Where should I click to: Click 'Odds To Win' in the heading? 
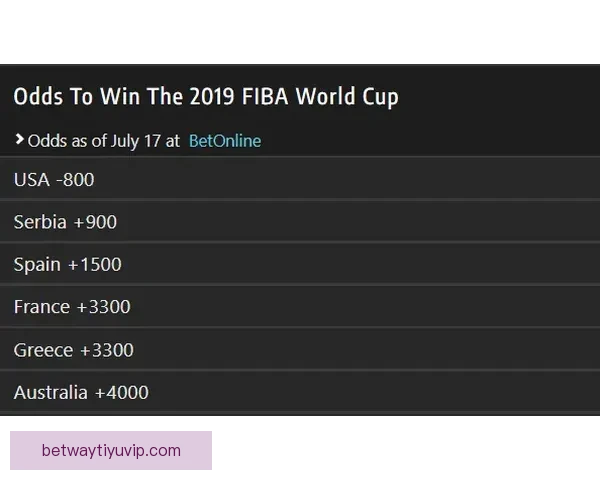66,97
